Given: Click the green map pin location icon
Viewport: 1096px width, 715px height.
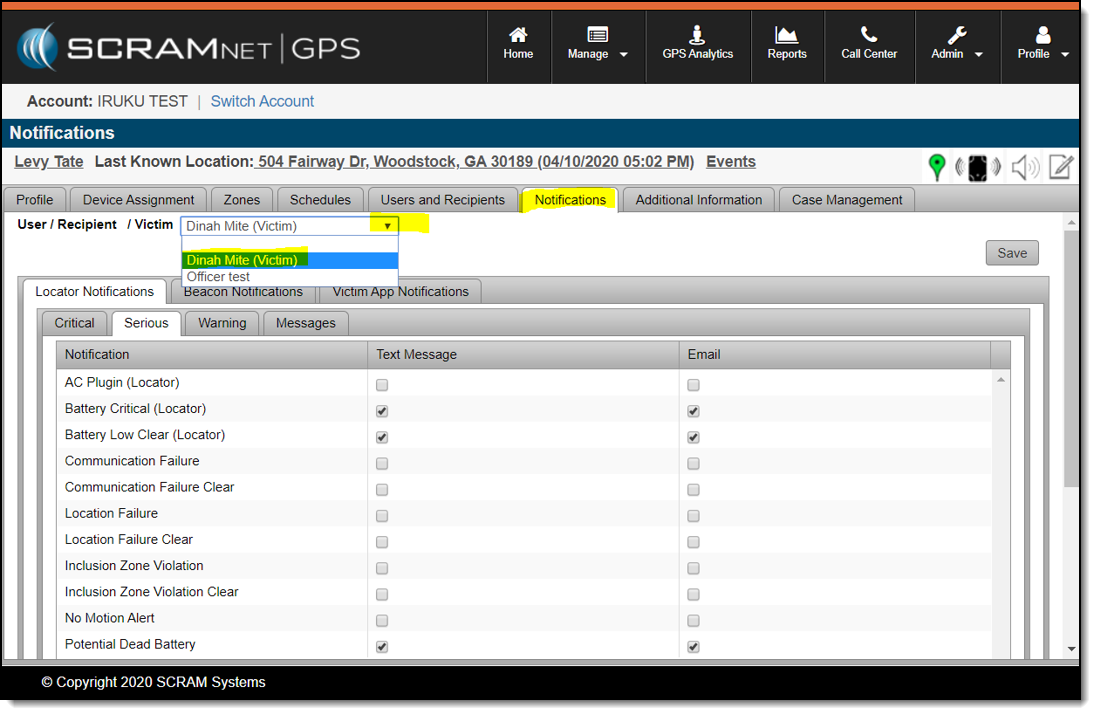Looking at the screenshot, I should tap(937, 167).
